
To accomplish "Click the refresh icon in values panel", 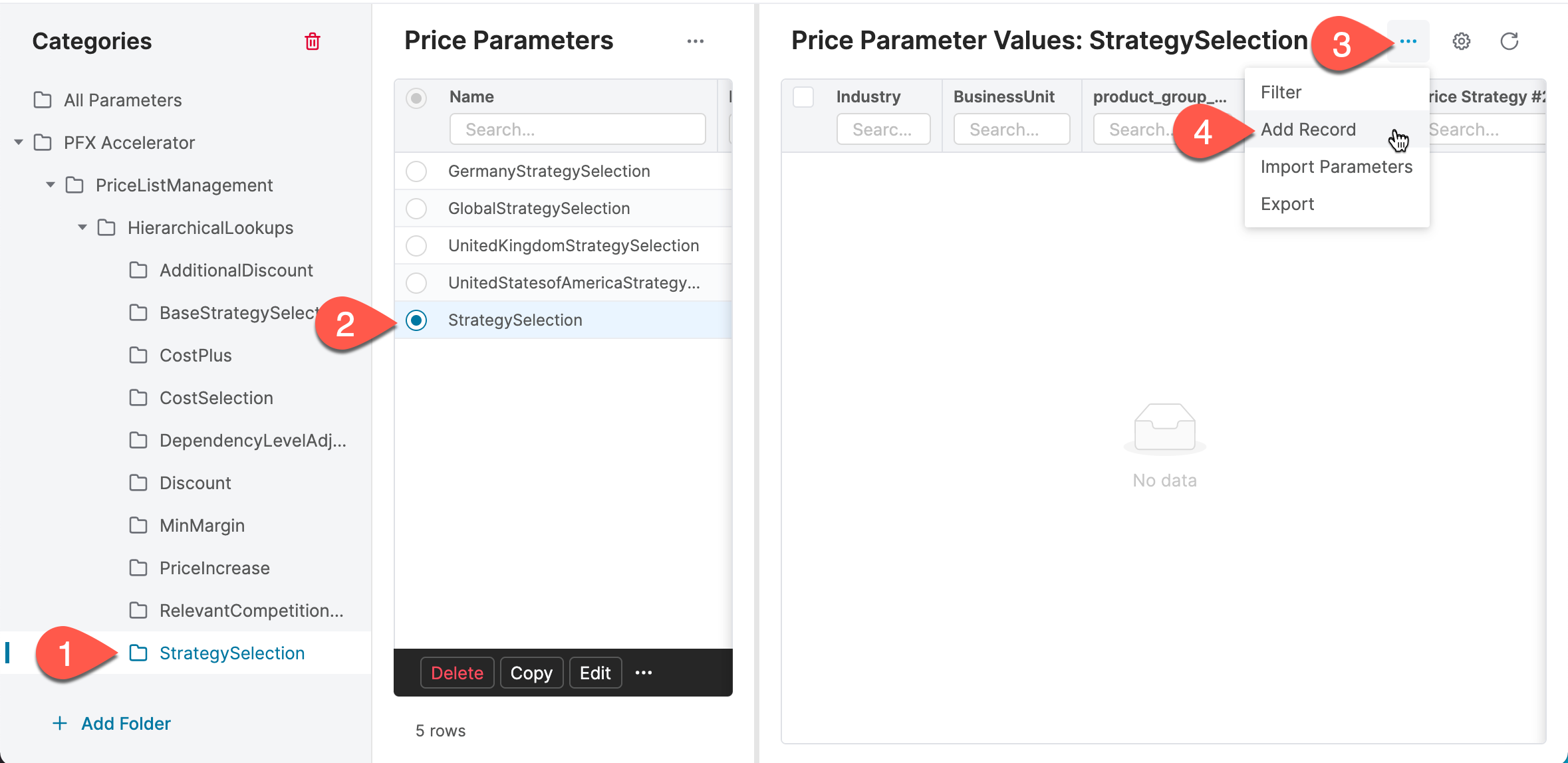I will pyautogui.click(x=1509, y=42).
